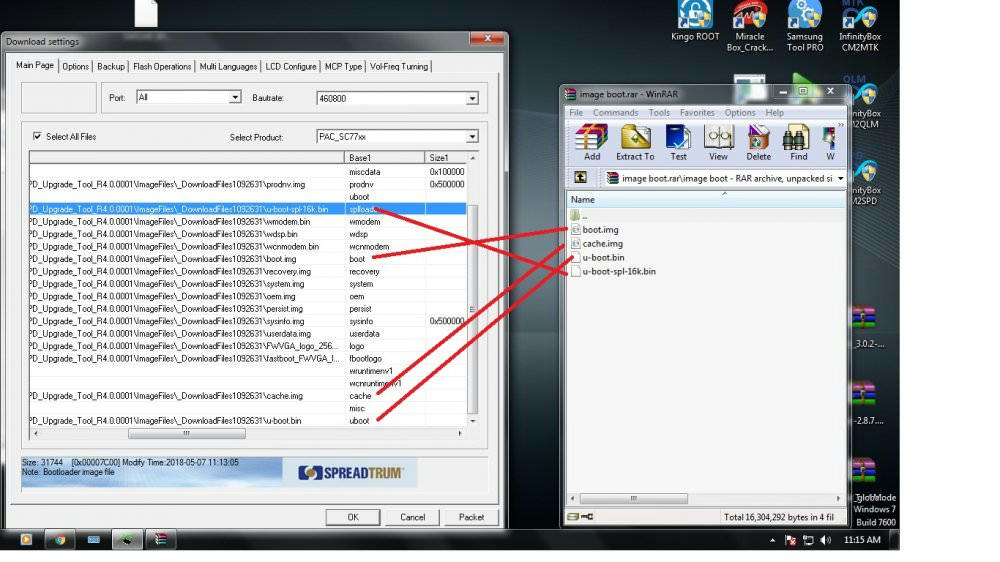Click Chrome icon in the taskbar

[x=60, y=540]
